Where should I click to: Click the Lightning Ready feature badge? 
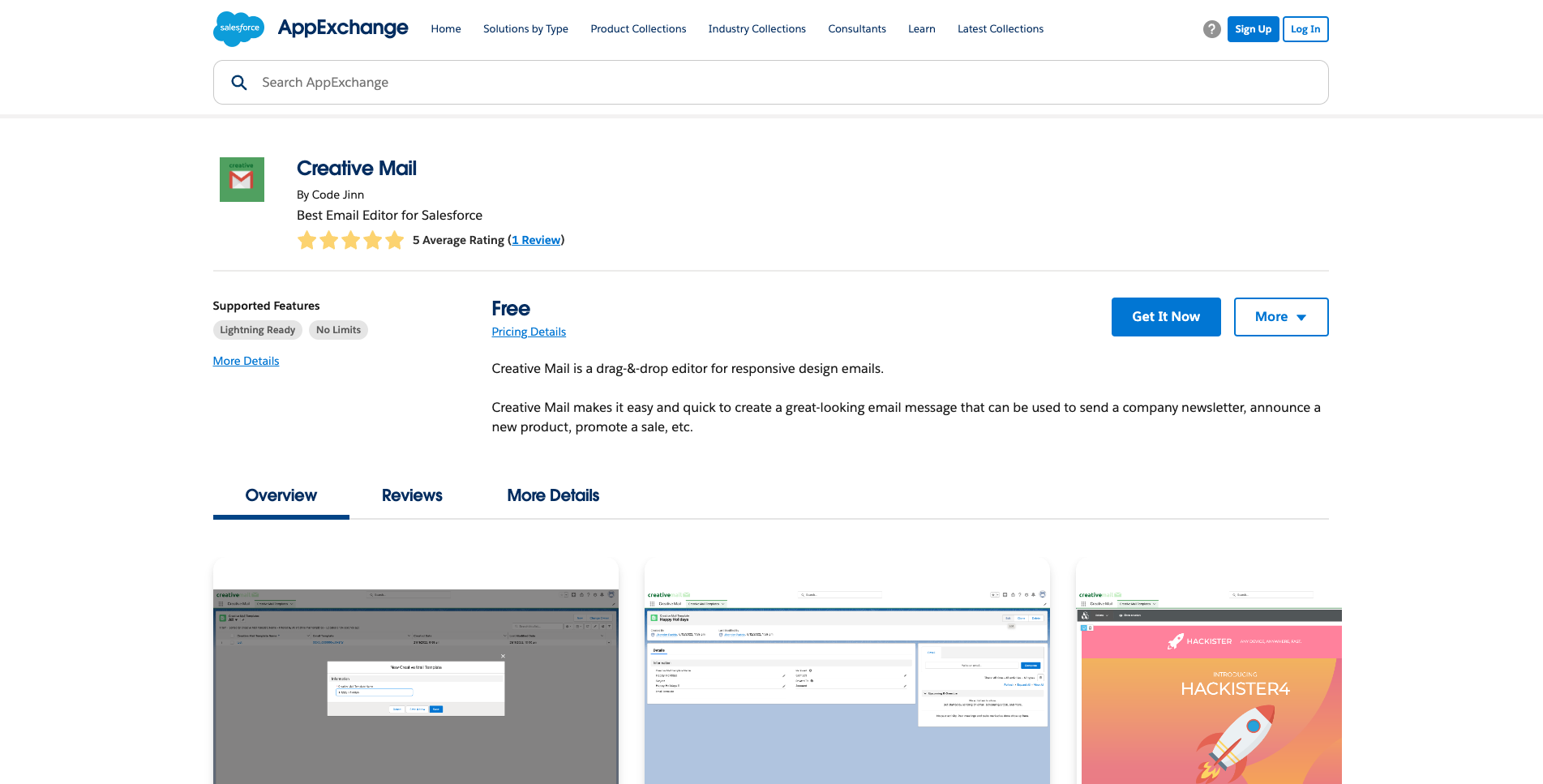coord(258,330)
